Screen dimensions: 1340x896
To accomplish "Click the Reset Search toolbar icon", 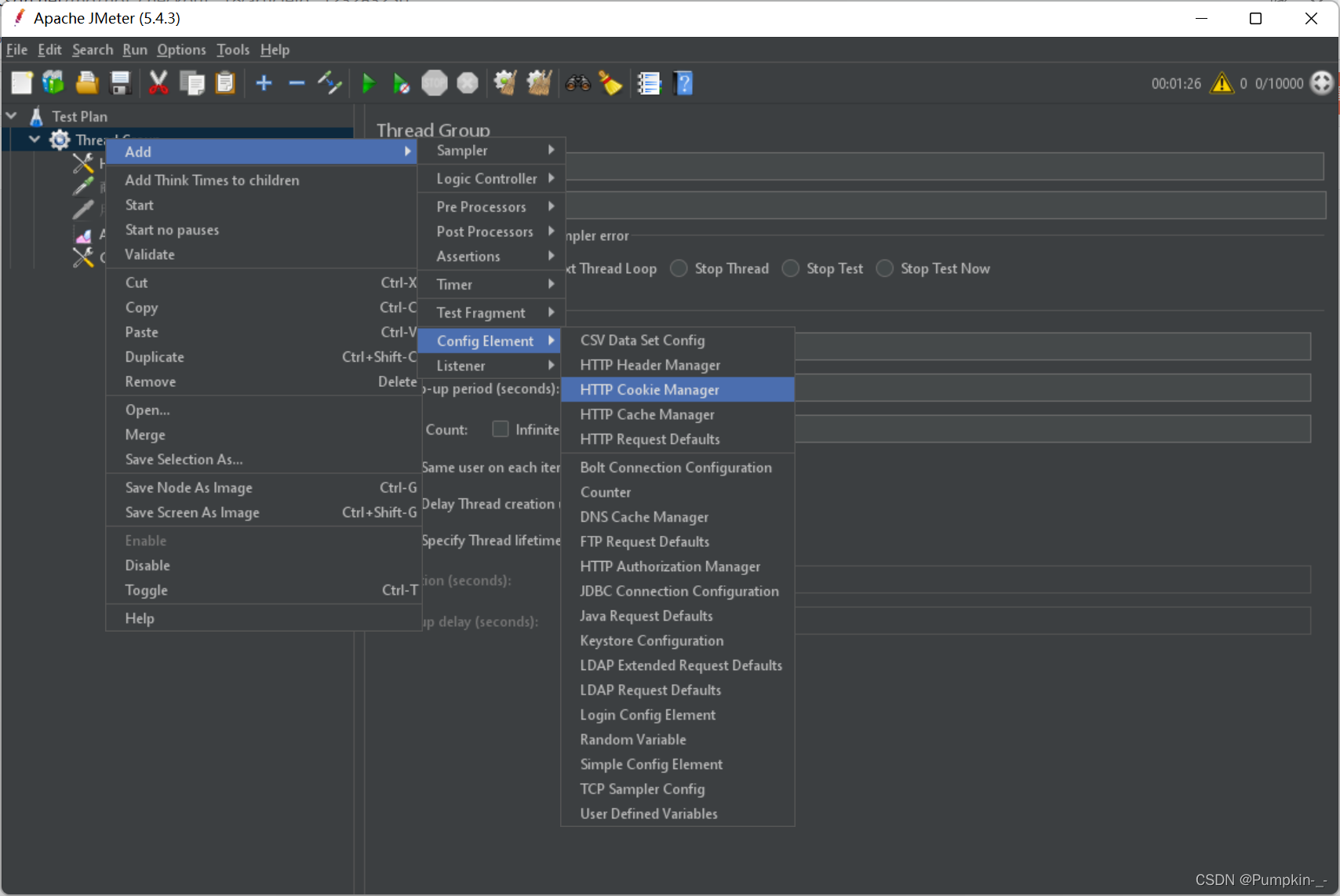I will tap(610, 82).
